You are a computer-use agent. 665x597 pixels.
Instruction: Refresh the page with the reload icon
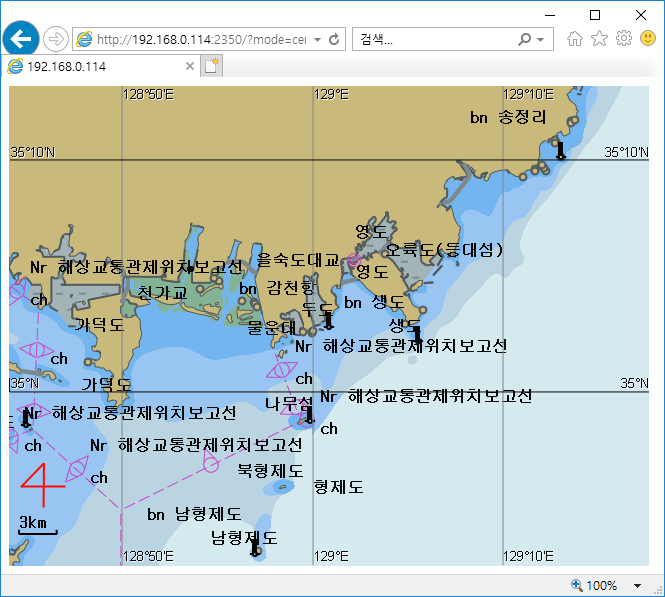click(x=334, y=40)
